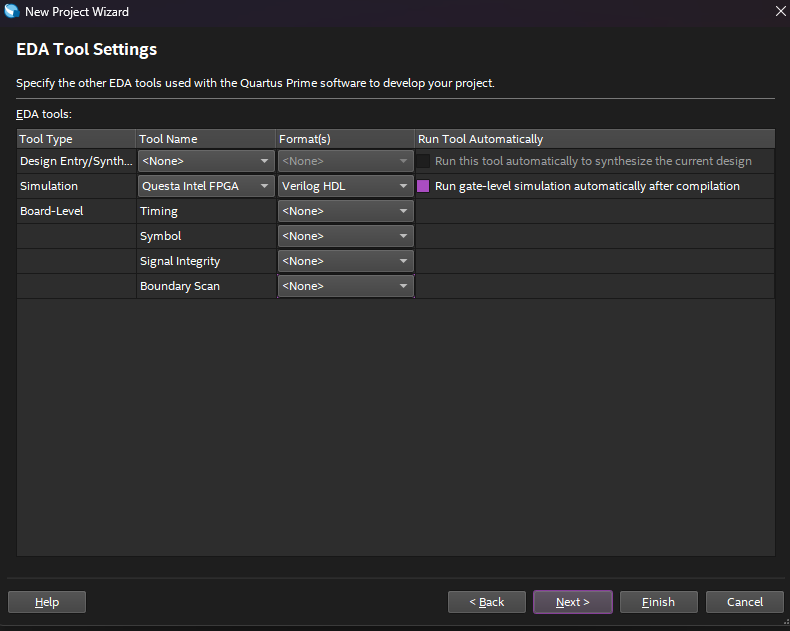Click the Run Tool Automatically column header

tap(594, 139)
